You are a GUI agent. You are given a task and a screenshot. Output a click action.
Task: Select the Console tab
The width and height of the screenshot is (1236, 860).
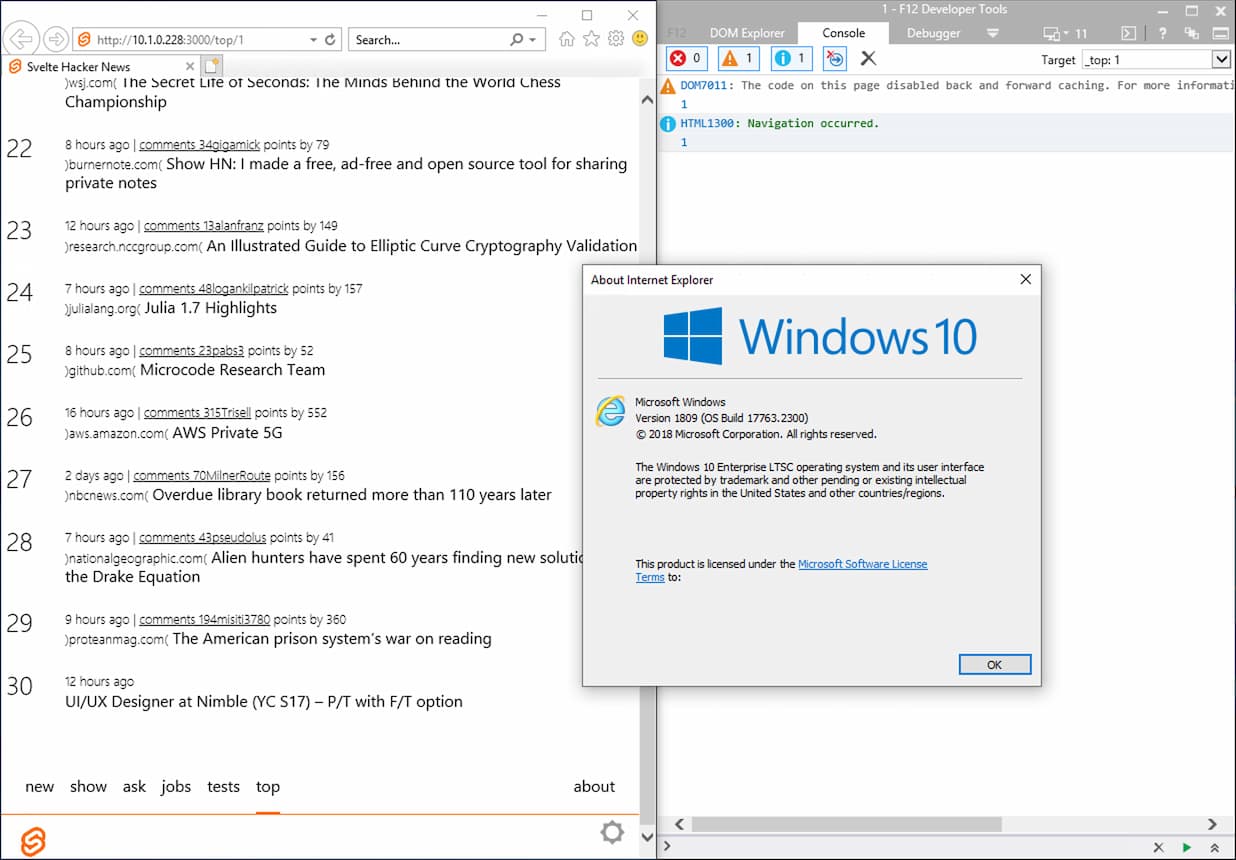coord(843,33)
